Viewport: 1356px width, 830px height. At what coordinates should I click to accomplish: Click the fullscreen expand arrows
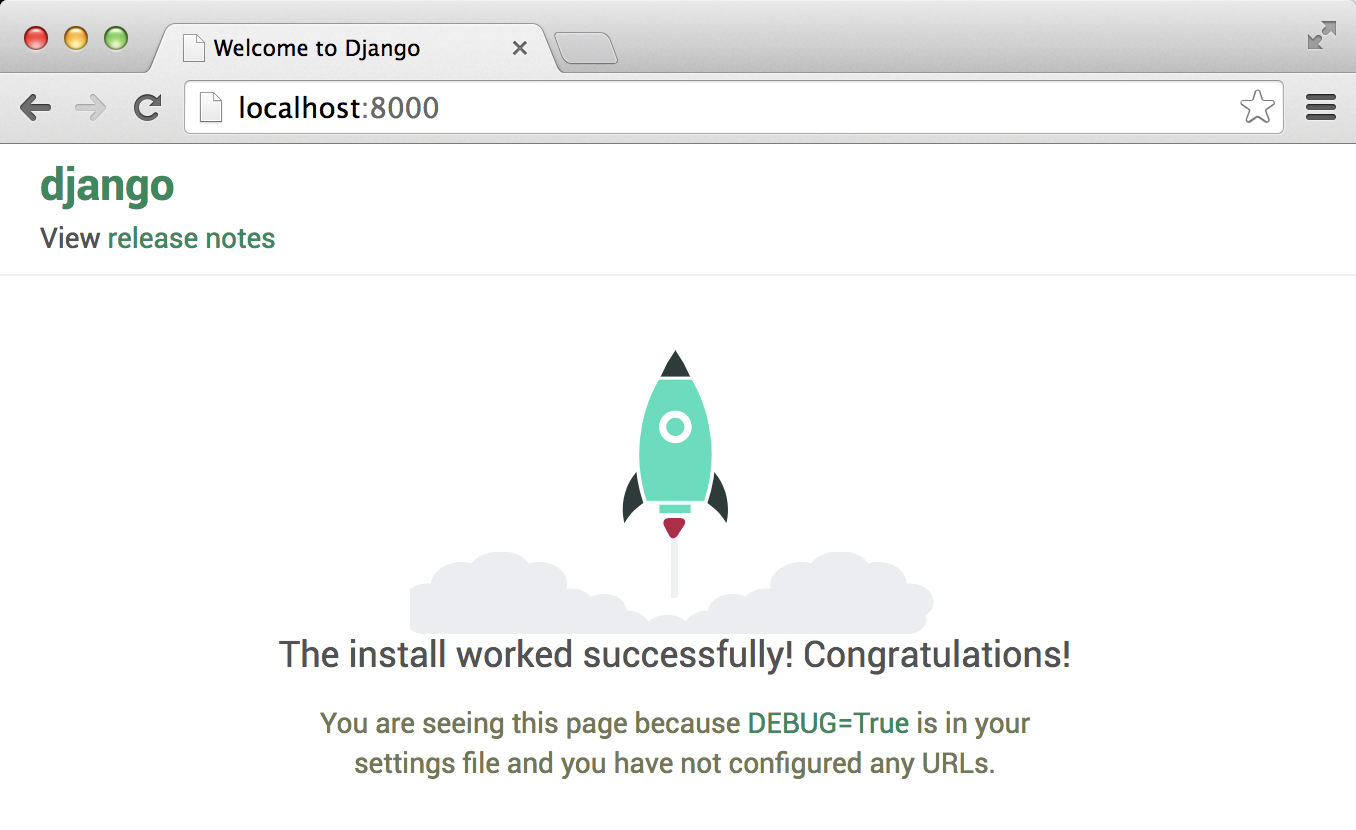pyautogui.click(x=1322, y=35)
